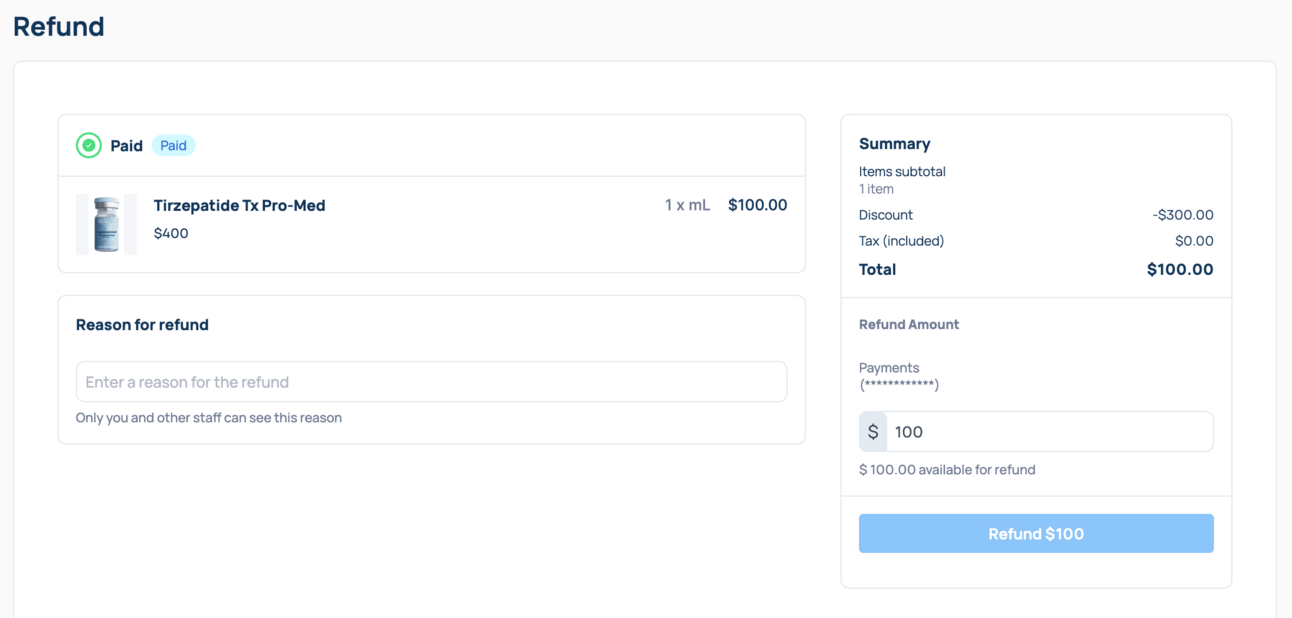1292x618 pixels.
Task: Click the green paid checkmark icon
Action: 89,146
